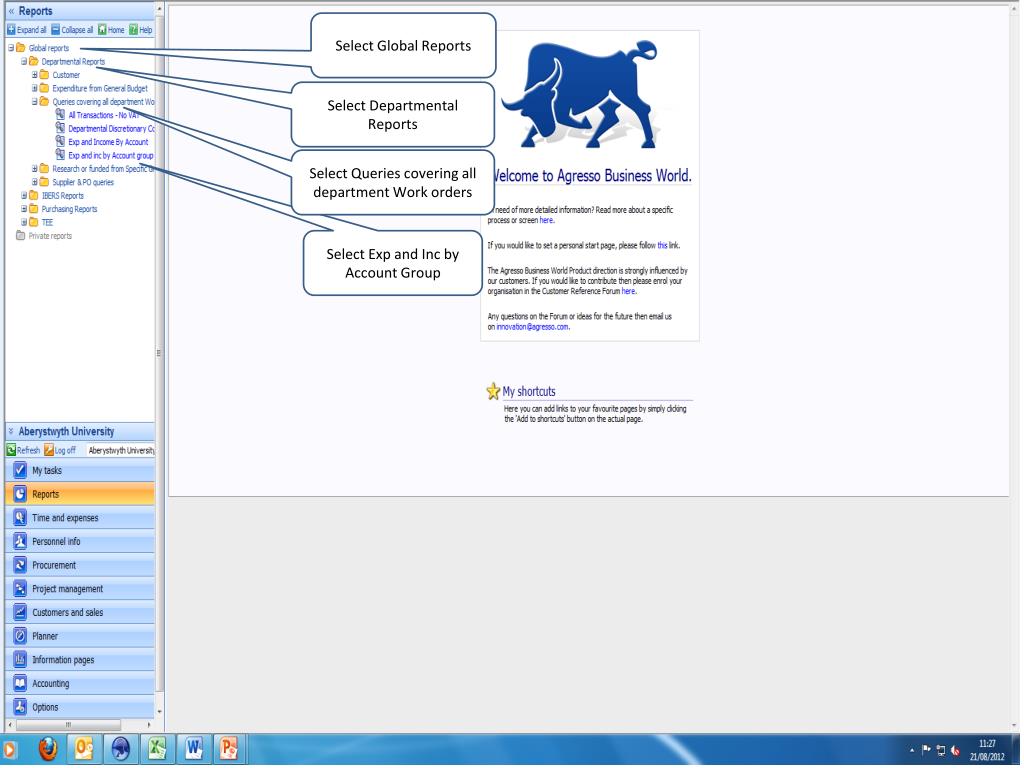Open the Customers and sales module

[x=80, y=613]
